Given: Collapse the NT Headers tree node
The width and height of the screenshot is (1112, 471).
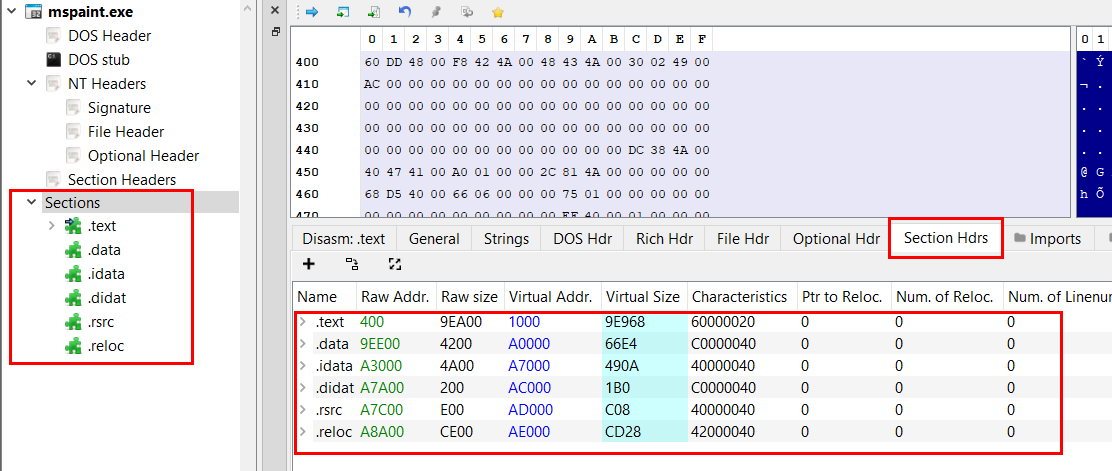Looking at the screenshot, I should [31, 83].
